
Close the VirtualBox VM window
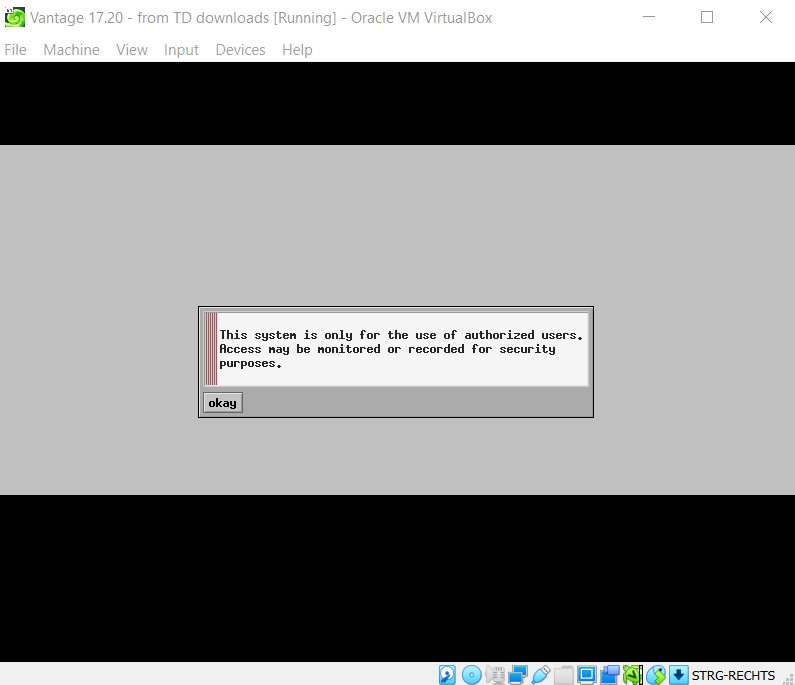click(766, 17)
